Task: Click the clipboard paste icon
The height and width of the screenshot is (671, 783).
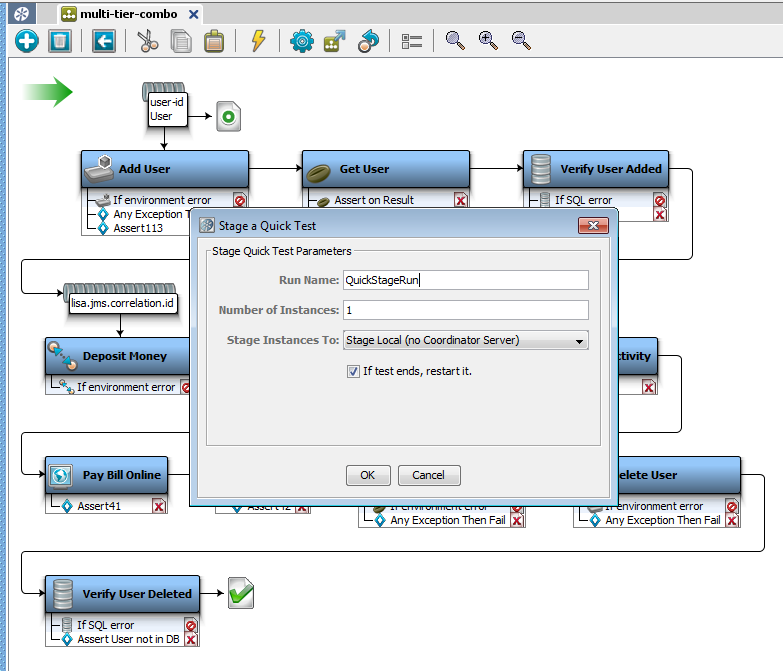Action: pyautogui.click(x=213, y=41)
